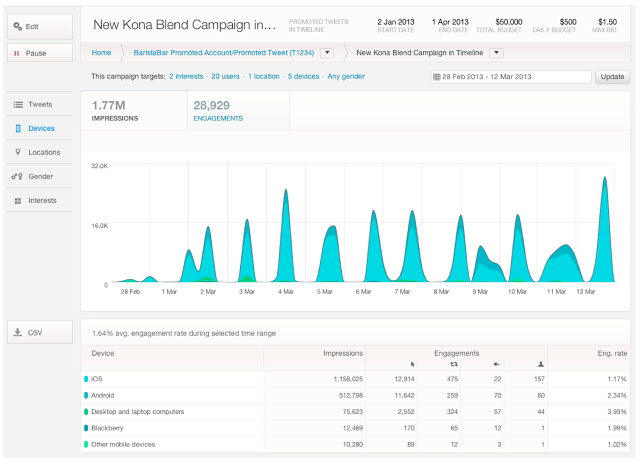Click the Edit campaign button
The image size is (640, 464).
click(40, 25)
